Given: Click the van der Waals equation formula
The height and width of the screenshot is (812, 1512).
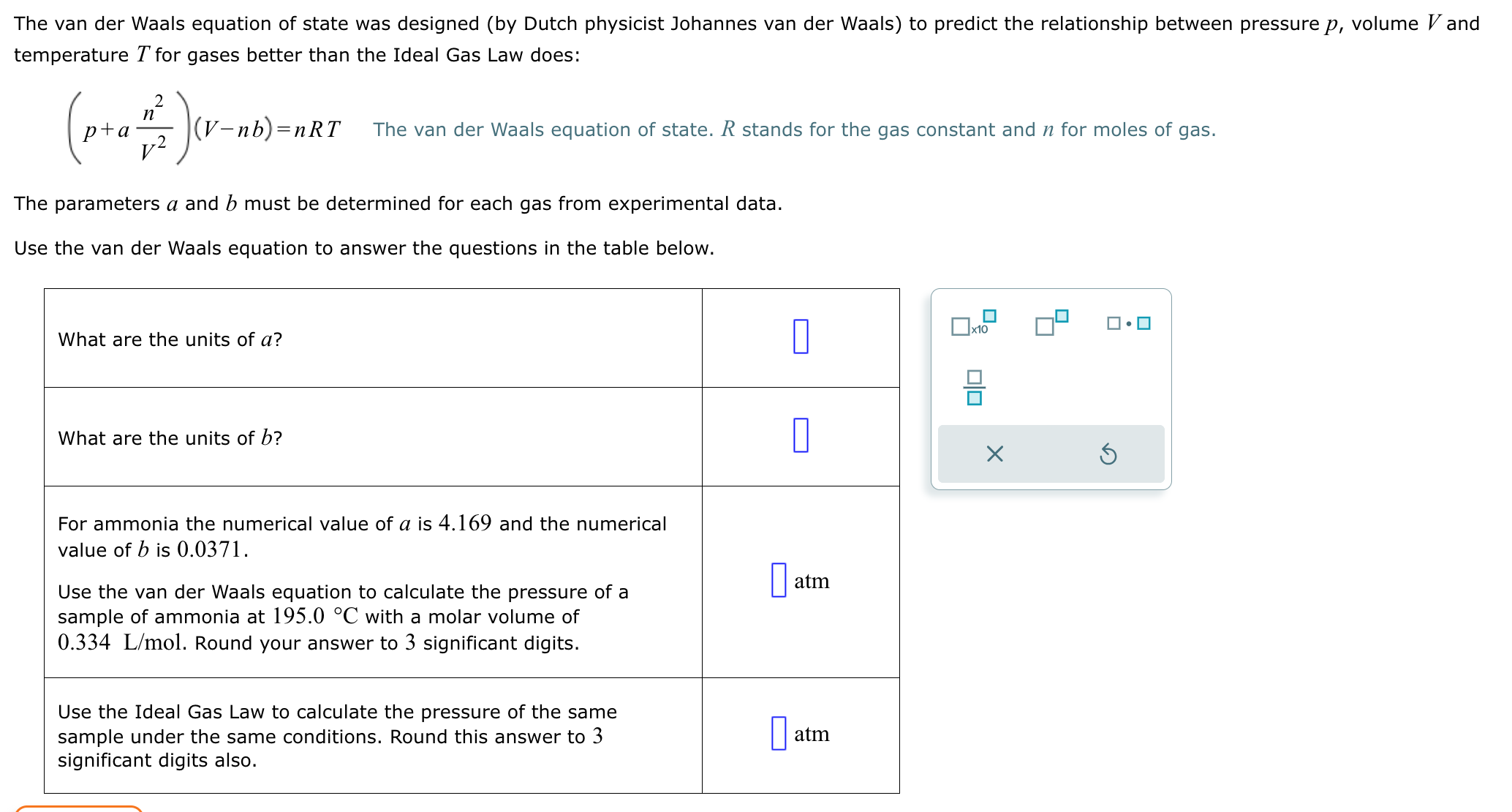Looking at the screenshot, I should pos(205,129).
